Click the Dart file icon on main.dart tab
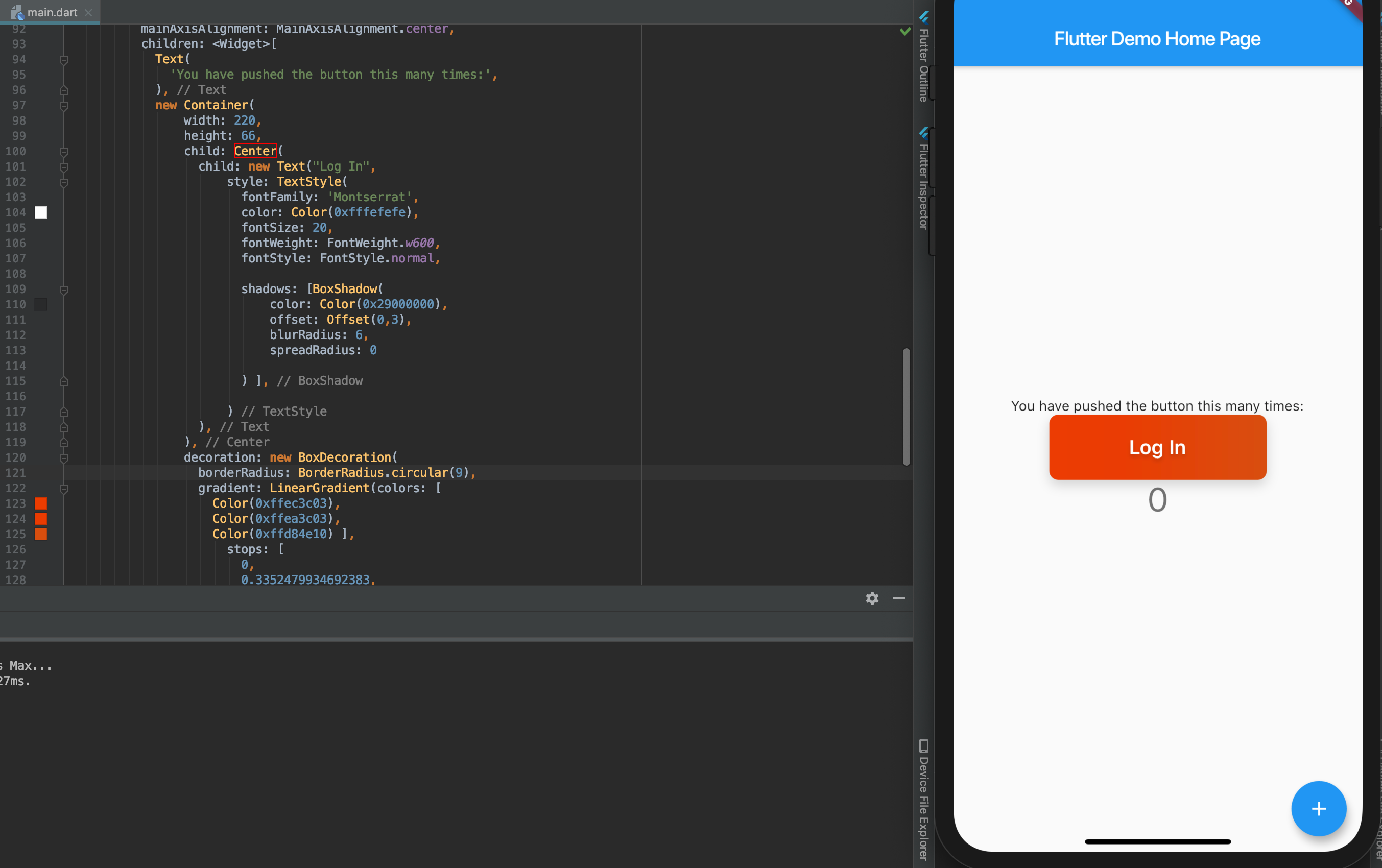1382x868 pixels. (17, 12)
